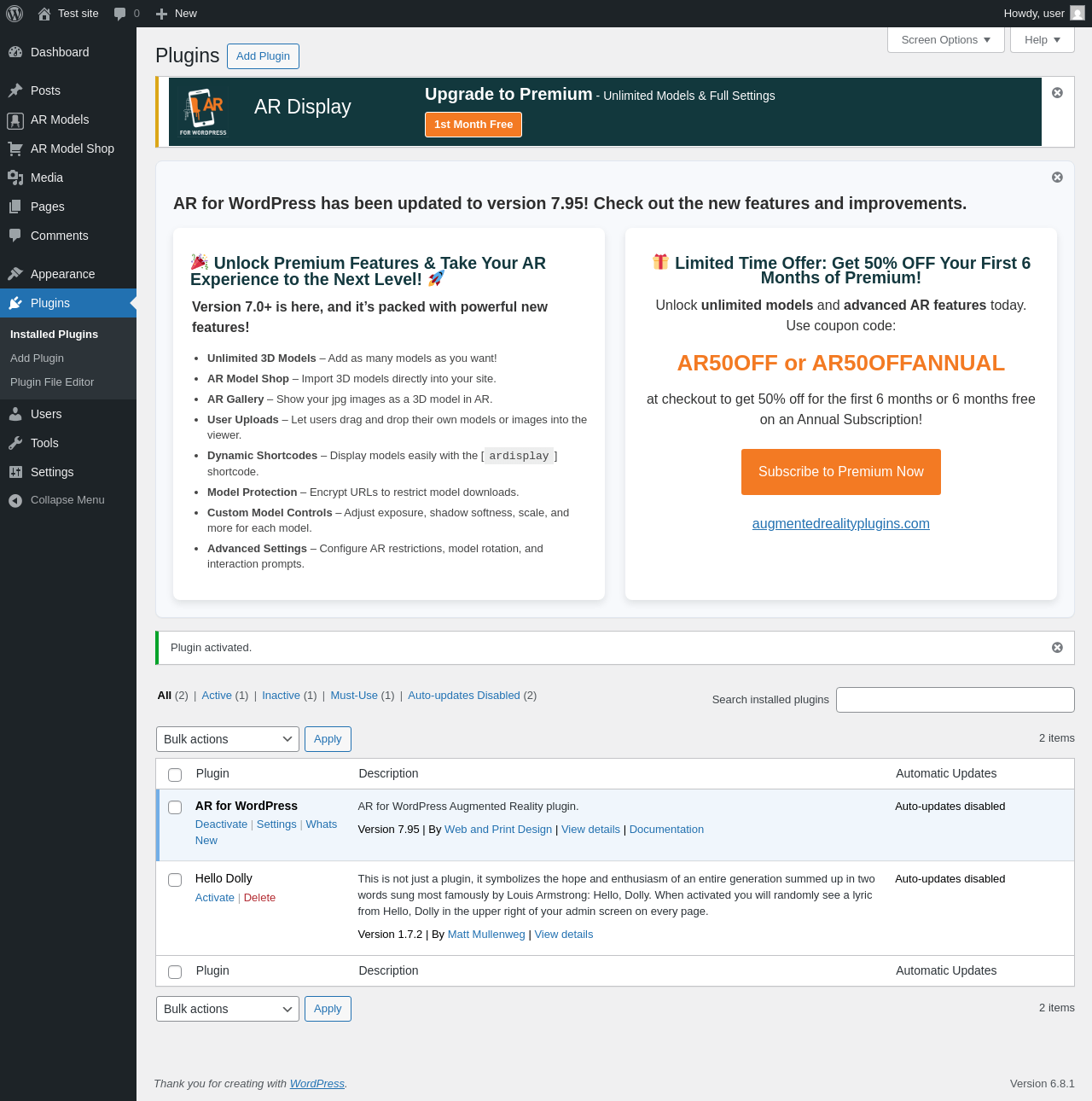1092x1101 pixels.
Task: Click the Appearance paintbrush icon
Action: (x=15, y=274)
